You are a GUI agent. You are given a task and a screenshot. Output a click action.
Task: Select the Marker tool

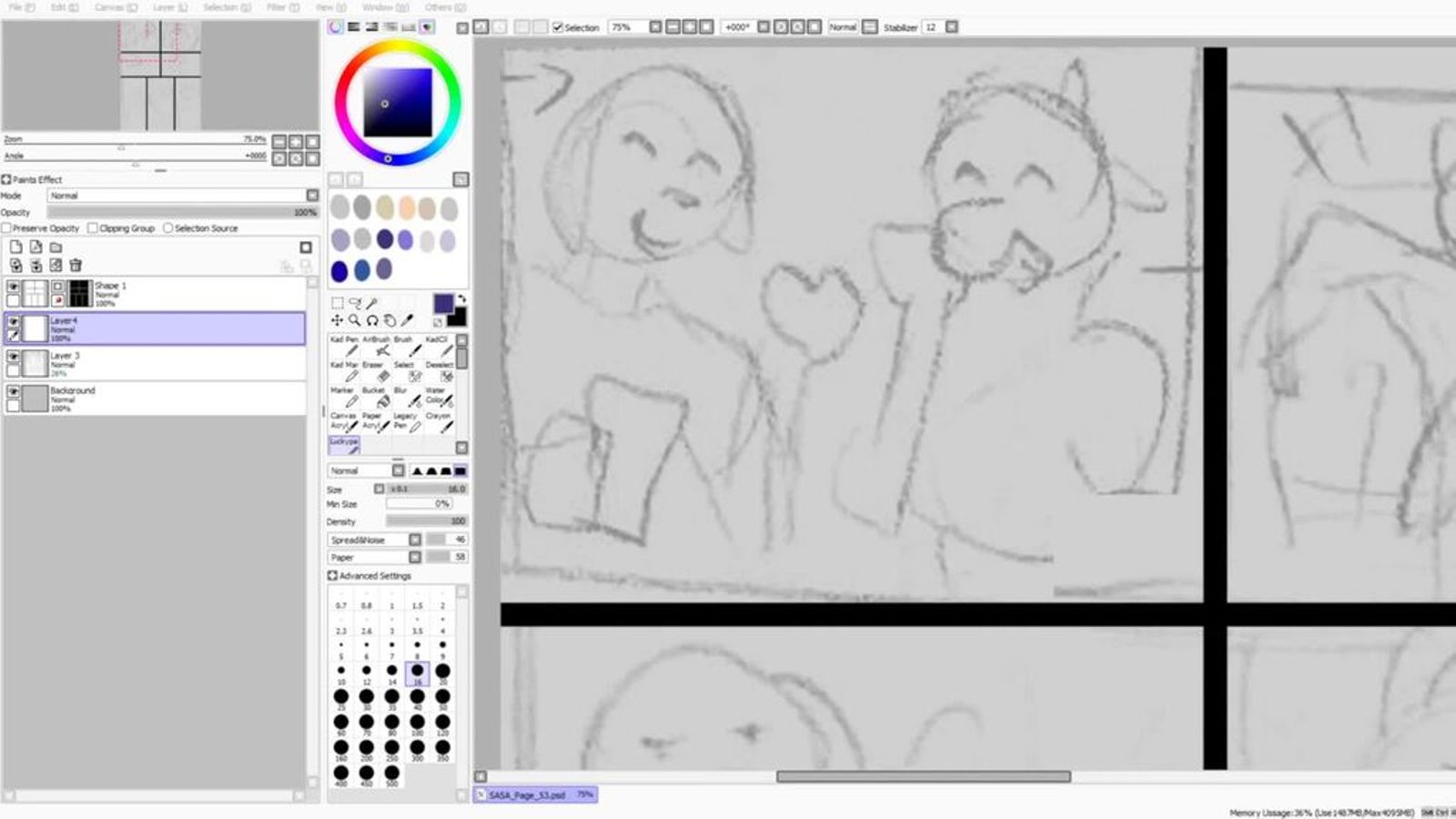tap(344, 396)
